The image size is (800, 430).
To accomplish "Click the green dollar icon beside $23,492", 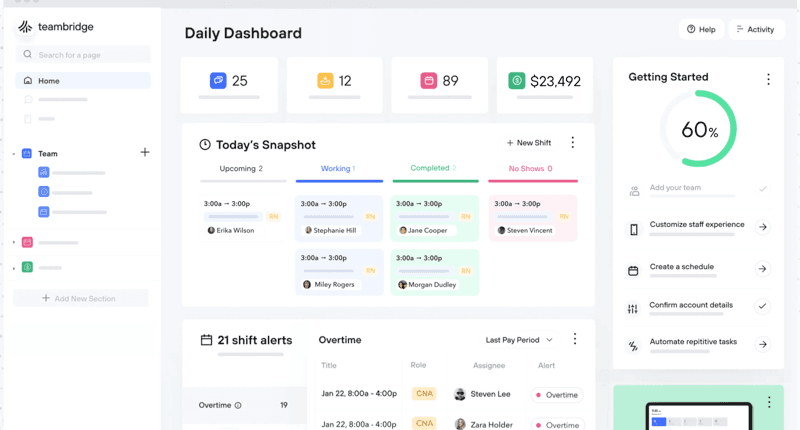I will (x=516, y=81).
